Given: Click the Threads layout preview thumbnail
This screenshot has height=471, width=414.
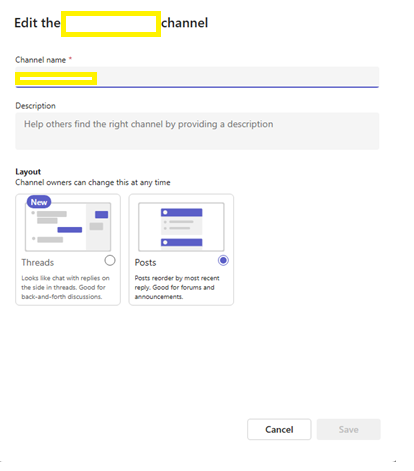Looking at the screenshot, I should pos(68,227).
